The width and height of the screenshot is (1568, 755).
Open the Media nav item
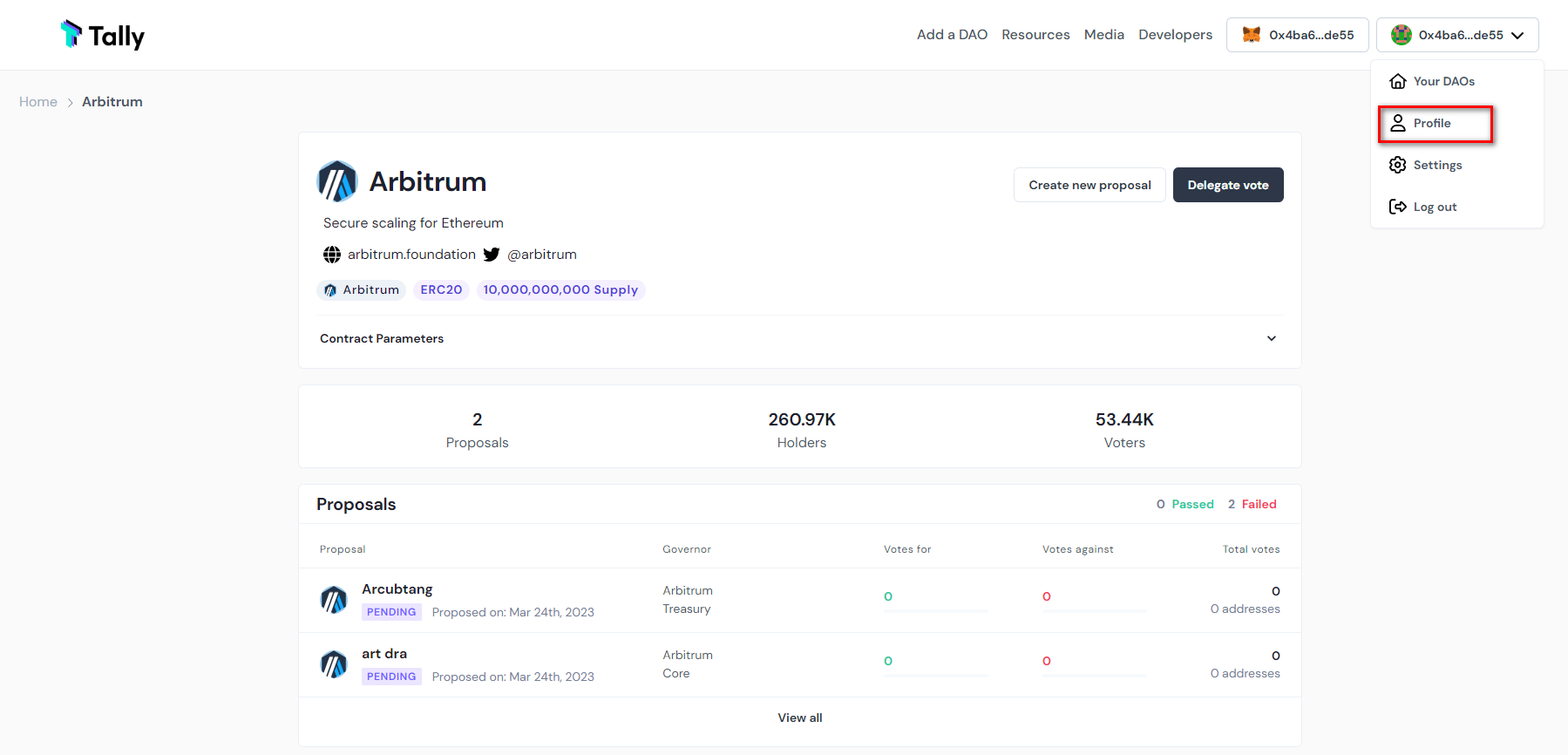click(x=1104, y=35)
